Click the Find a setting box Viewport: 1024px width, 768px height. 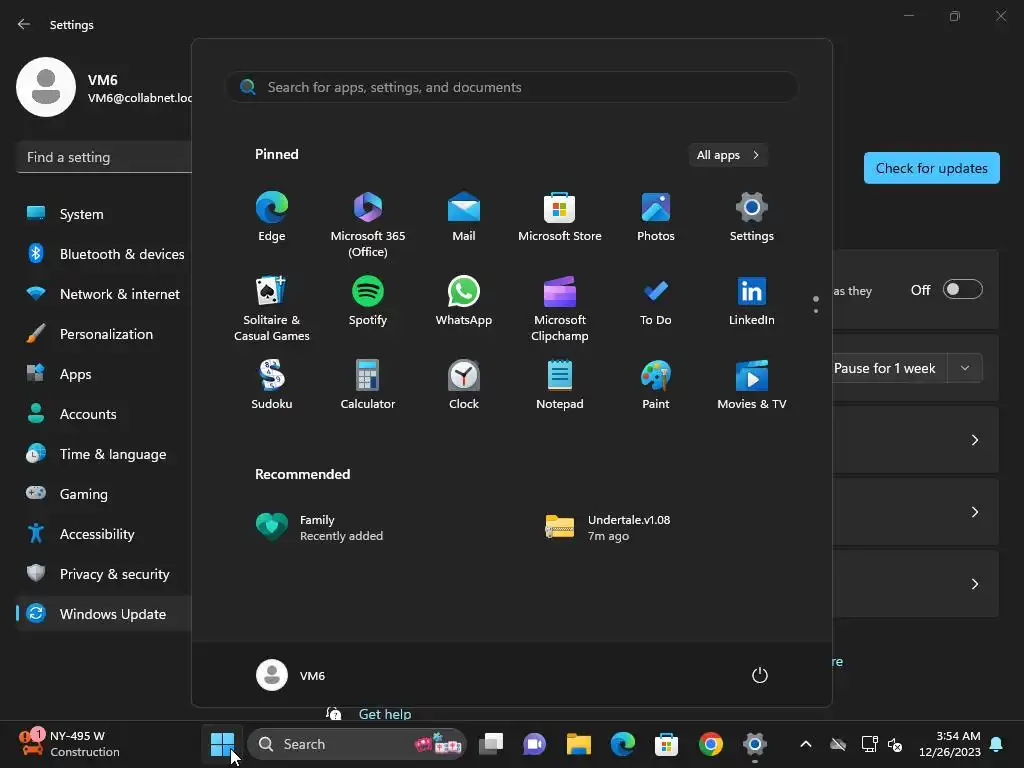pos(104,157)
